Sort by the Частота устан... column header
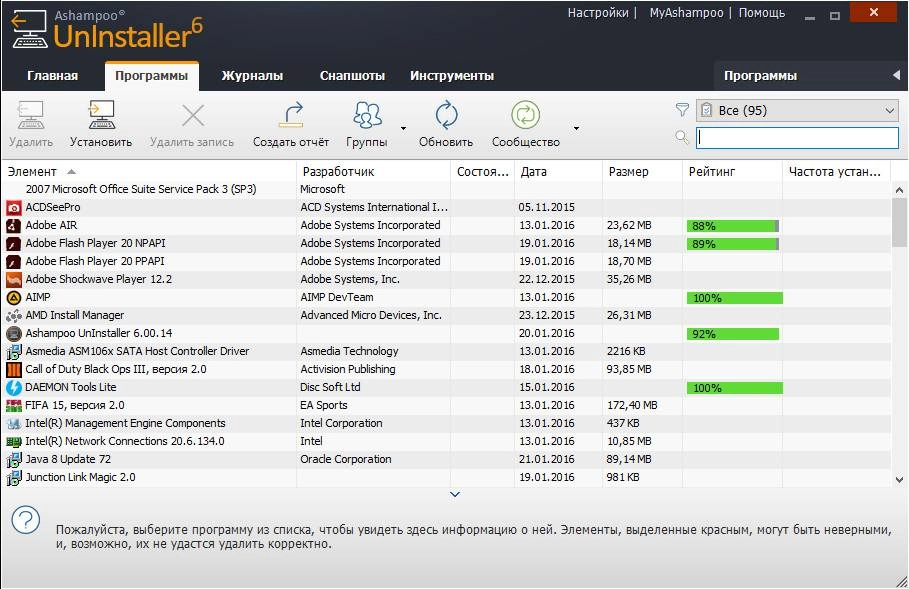 point(837,172)
